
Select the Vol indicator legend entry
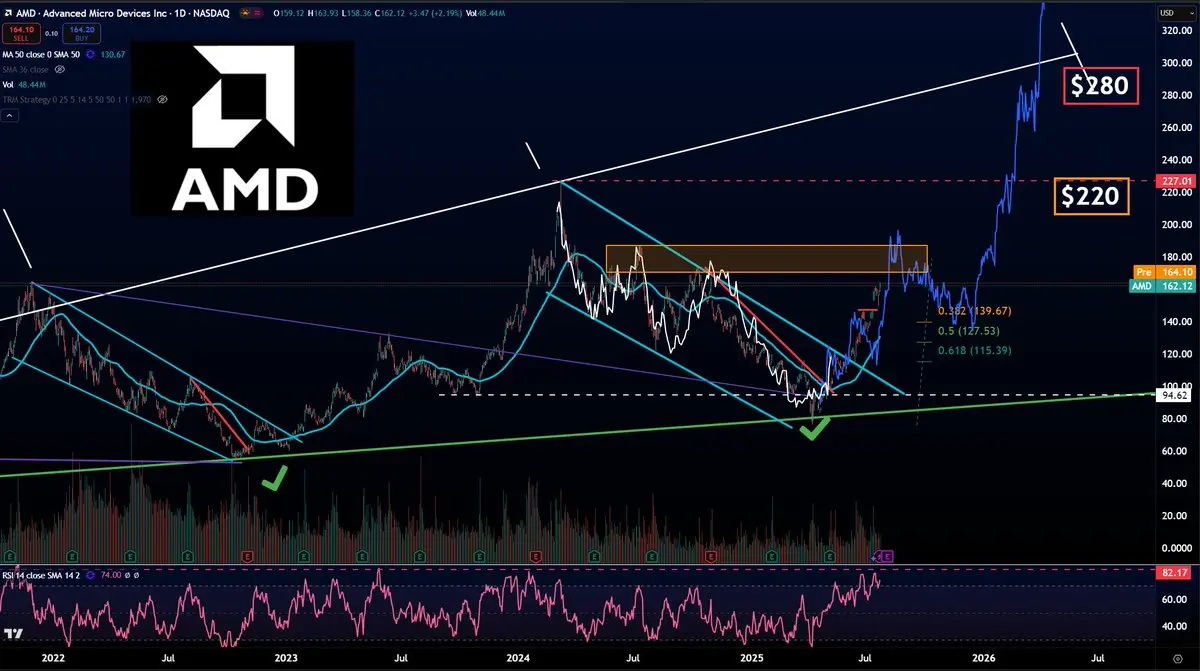[x=8, y=85]
